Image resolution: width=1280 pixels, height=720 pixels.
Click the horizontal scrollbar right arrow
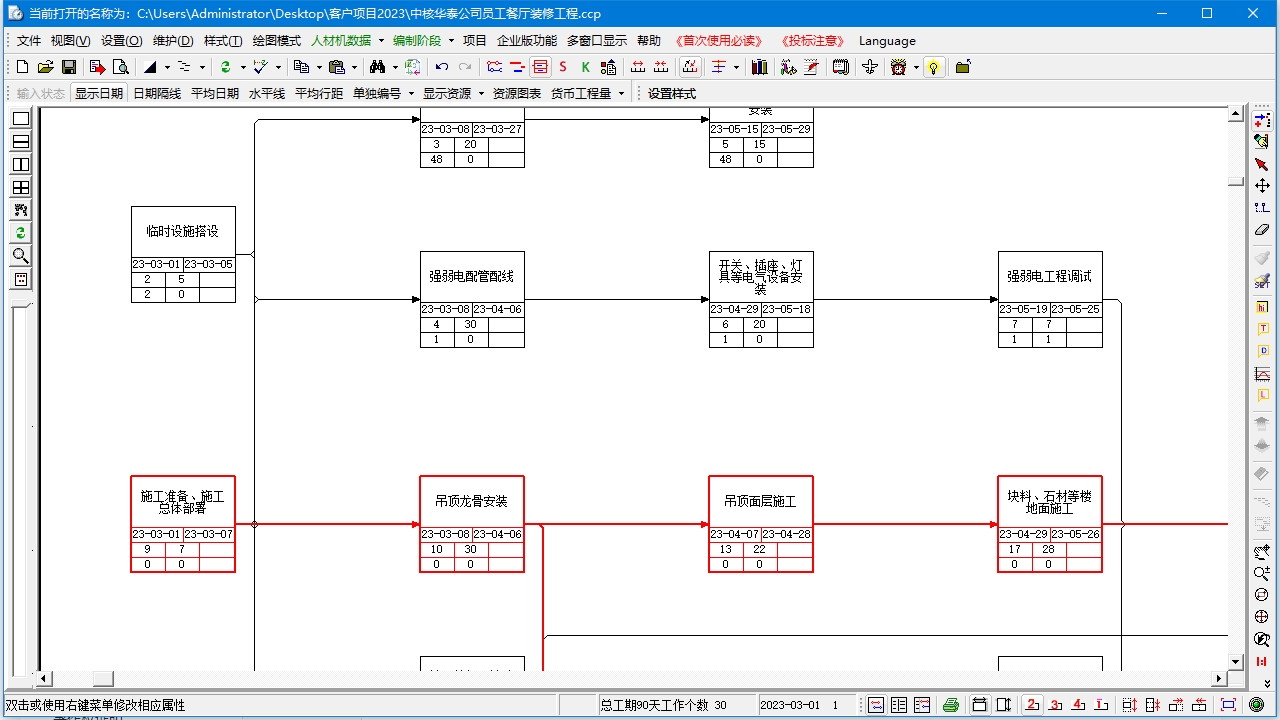pyautogui.click(x=1219, y=679)
